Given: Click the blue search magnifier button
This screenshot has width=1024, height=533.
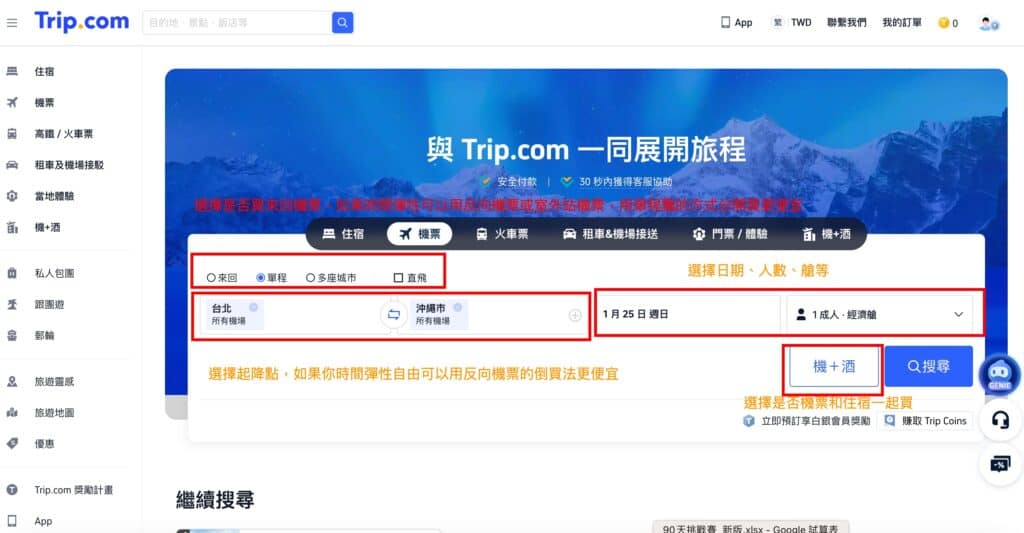Looking at the screenshot, I should click(x=342, y=23).
